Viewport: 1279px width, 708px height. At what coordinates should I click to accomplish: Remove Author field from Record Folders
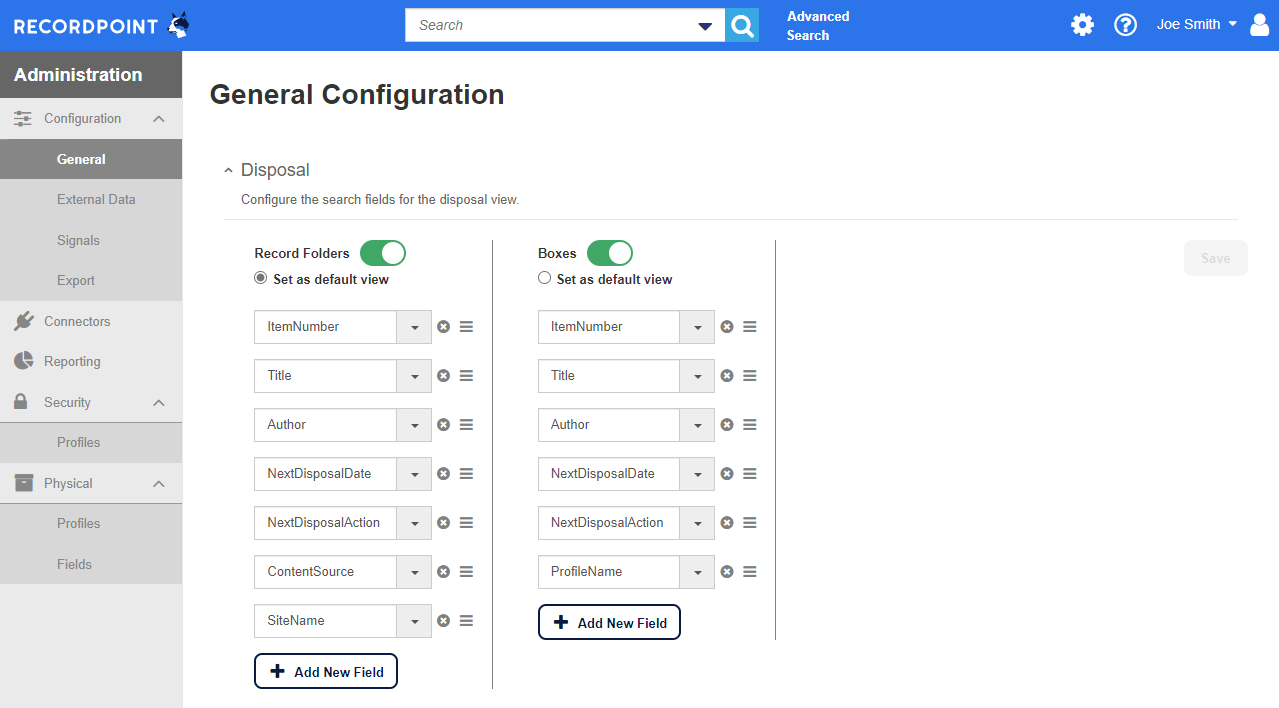[x=444, y=425]
